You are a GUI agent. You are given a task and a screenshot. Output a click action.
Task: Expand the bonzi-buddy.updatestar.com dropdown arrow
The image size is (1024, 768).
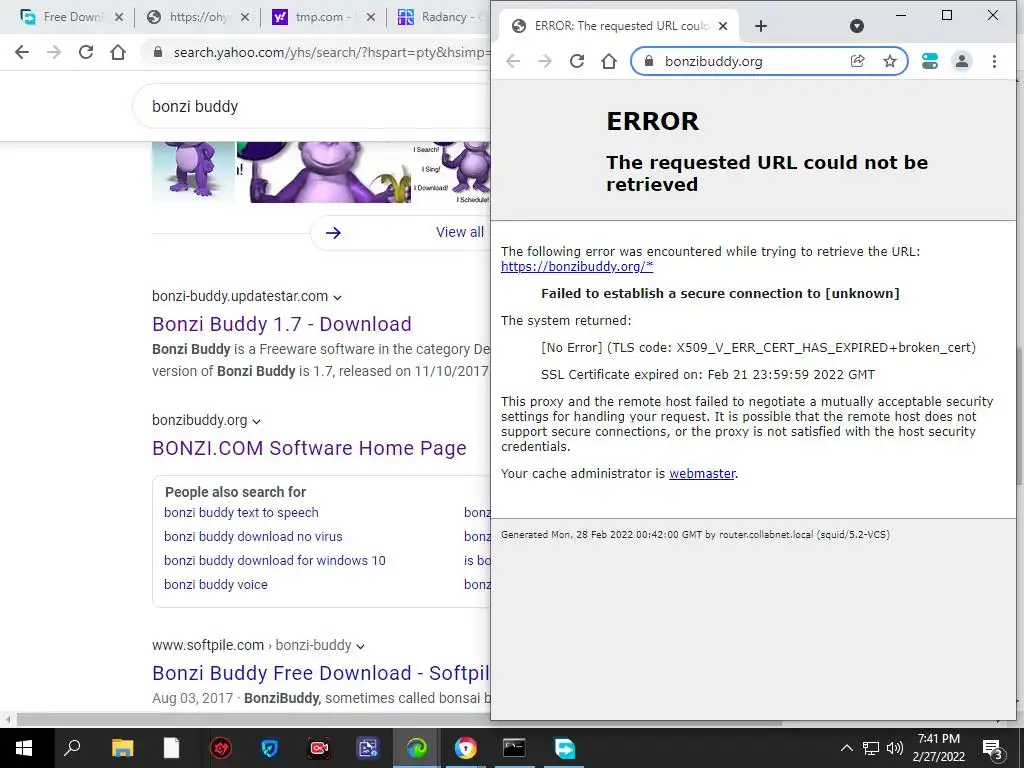[337, 297]
